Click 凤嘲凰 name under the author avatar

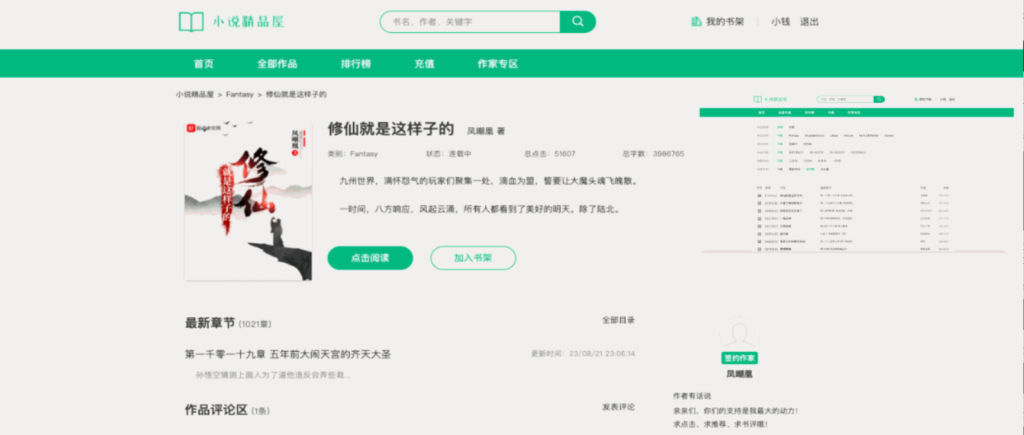740,374
